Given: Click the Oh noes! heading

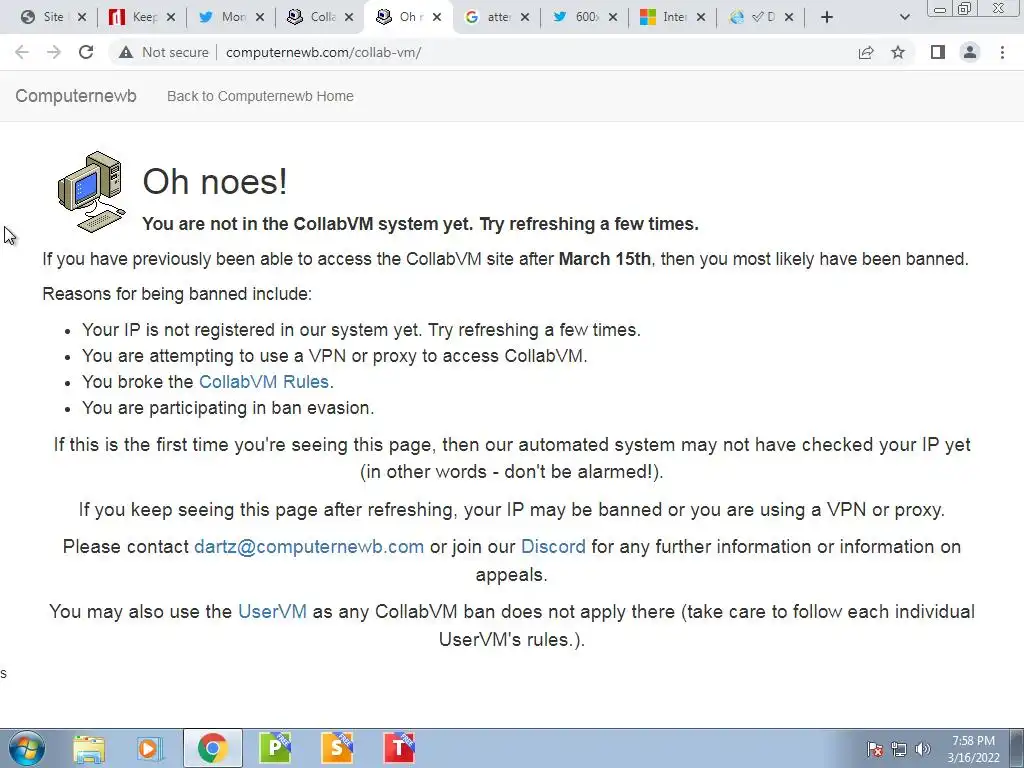Looking at the screenshot, I should coord(215,181).
